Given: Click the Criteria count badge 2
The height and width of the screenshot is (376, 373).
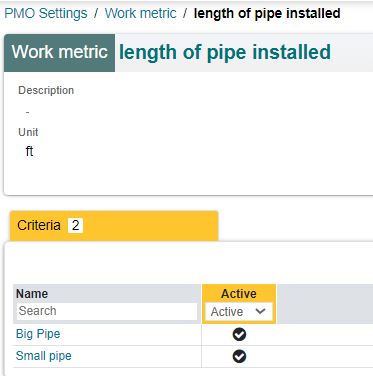Looking at the screenshot, I should (x=75, y=225).
